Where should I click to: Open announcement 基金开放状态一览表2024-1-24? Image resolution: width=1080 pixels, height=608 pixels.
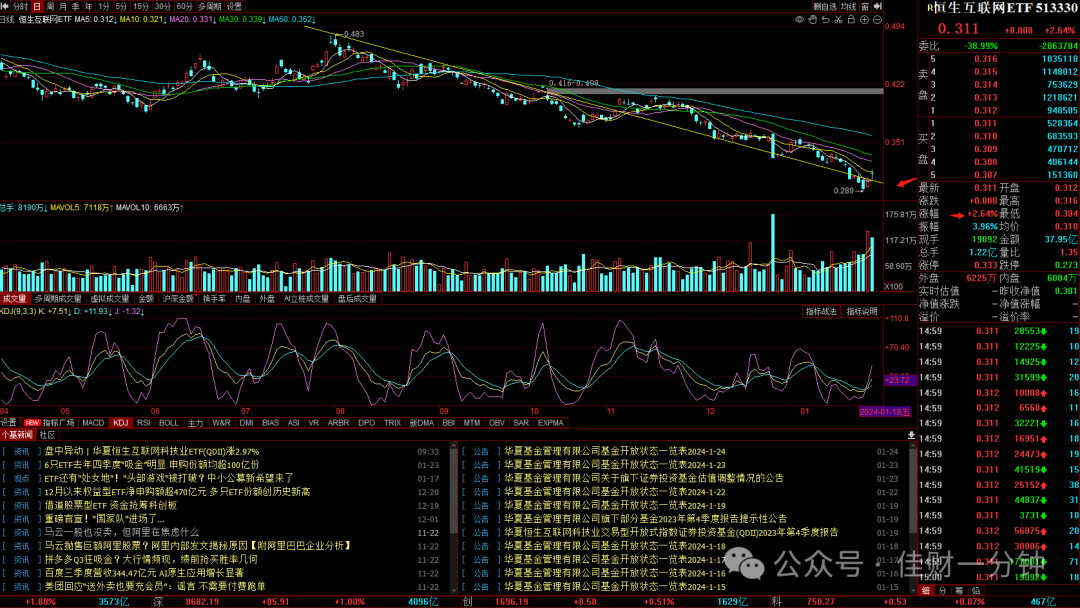click(614, 452)
